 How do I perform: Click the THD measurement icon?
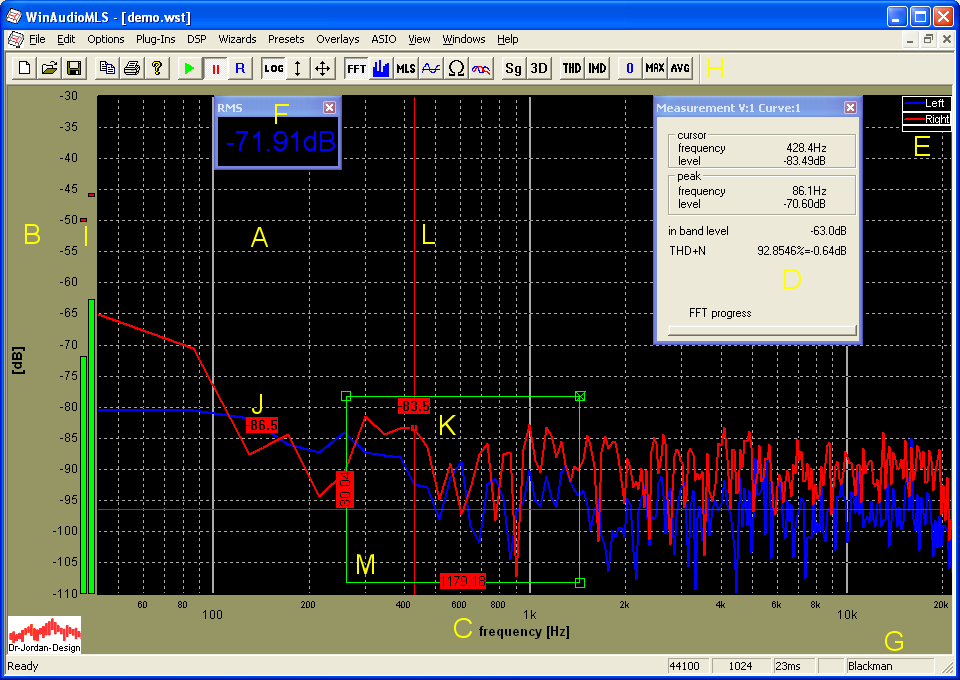click(x=571, y=68)
